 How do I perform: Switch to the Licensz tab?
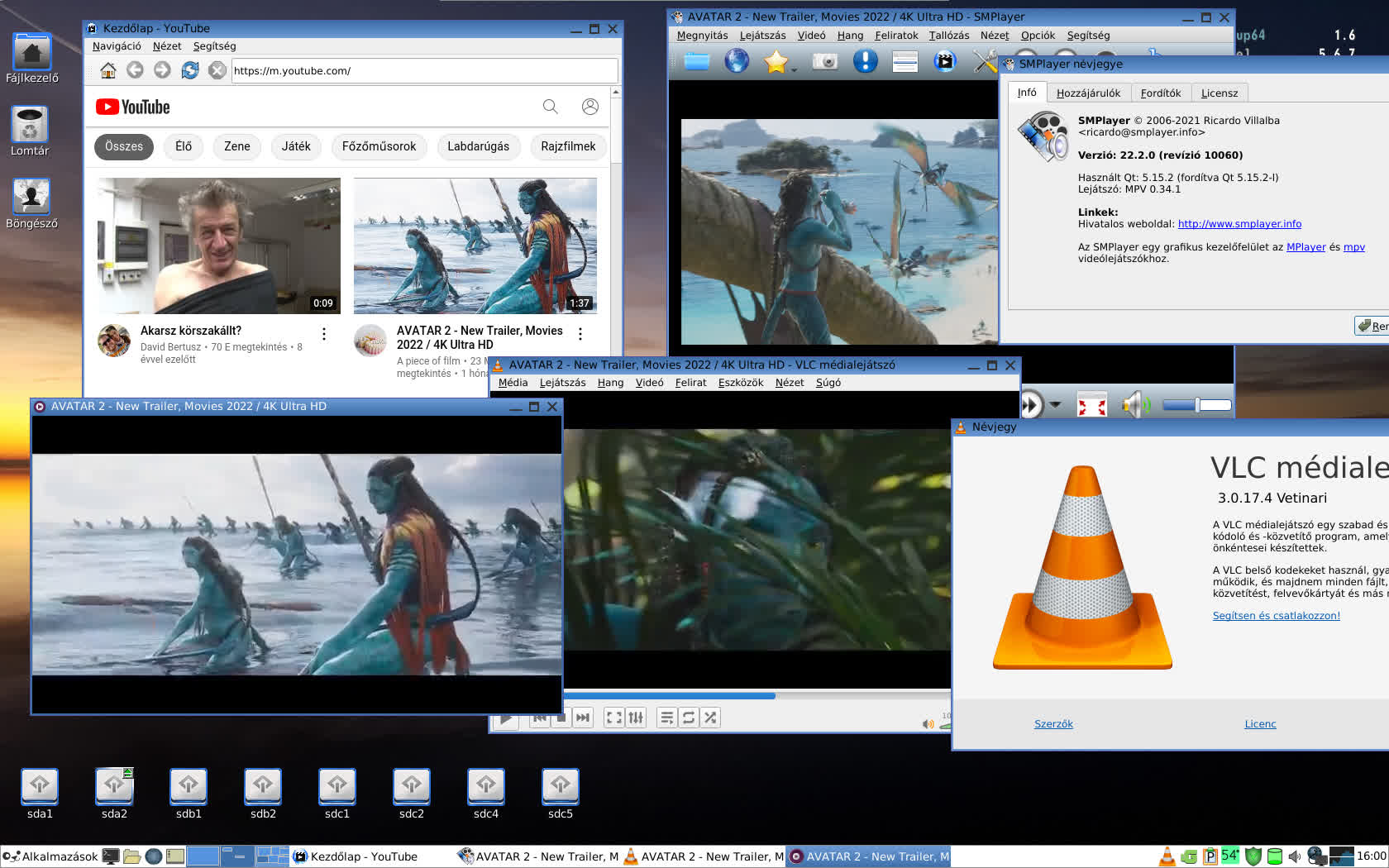(x=1220, y=93)
